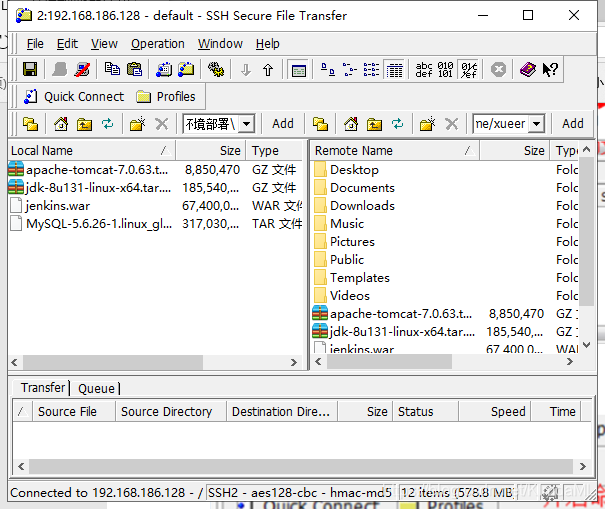Click the Download down arrow icon

[246, 70]
